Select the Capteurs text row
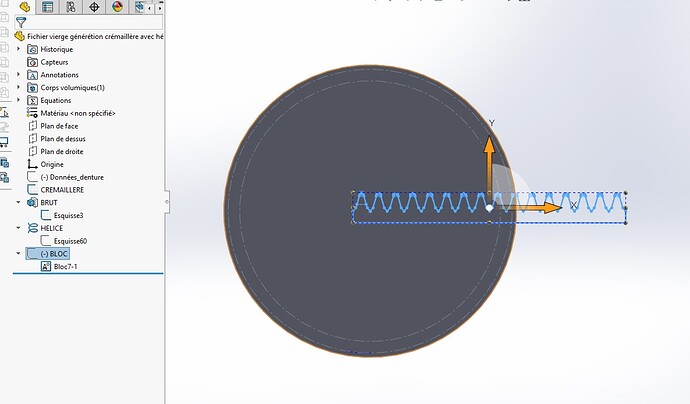 (54, 62)
